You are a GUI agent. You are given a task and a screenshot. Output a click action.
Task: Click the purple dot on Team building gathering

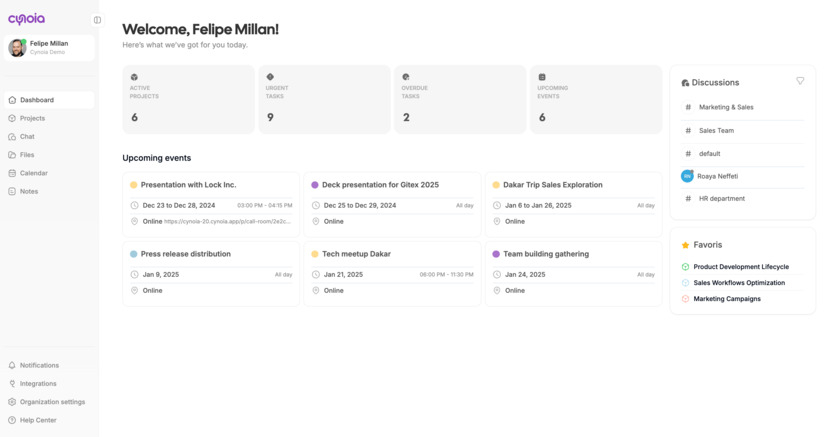(496, 254)
